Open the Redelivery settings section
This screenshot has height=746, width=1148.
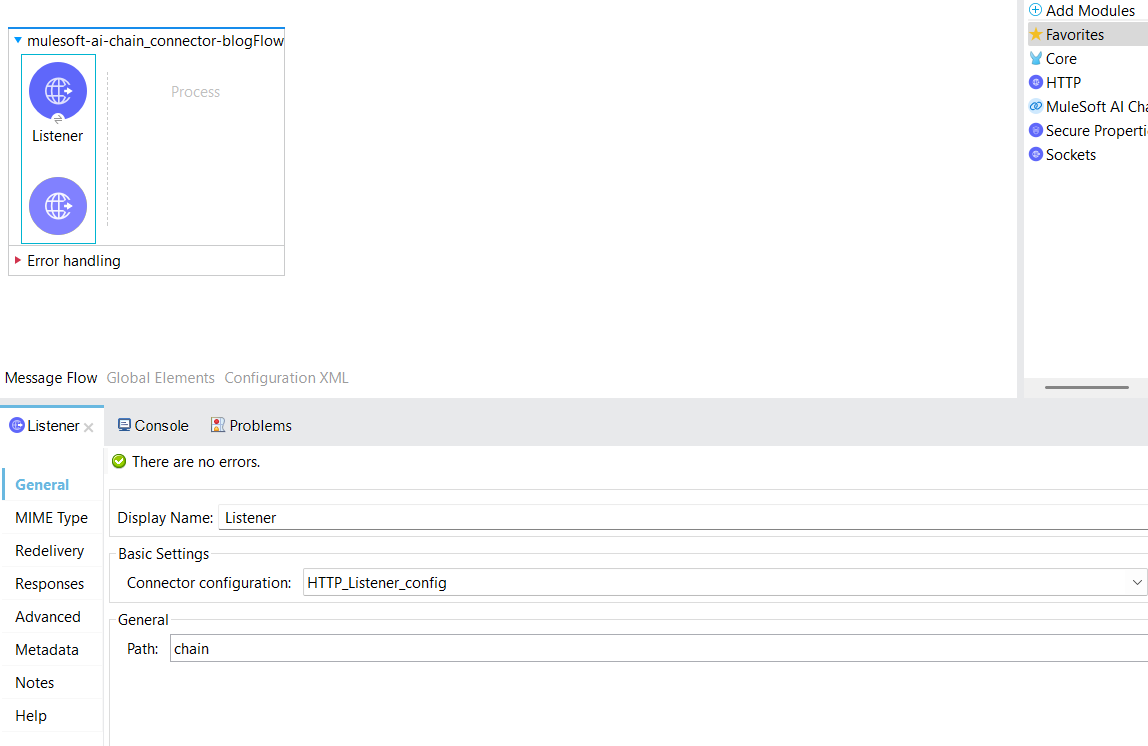50,551
